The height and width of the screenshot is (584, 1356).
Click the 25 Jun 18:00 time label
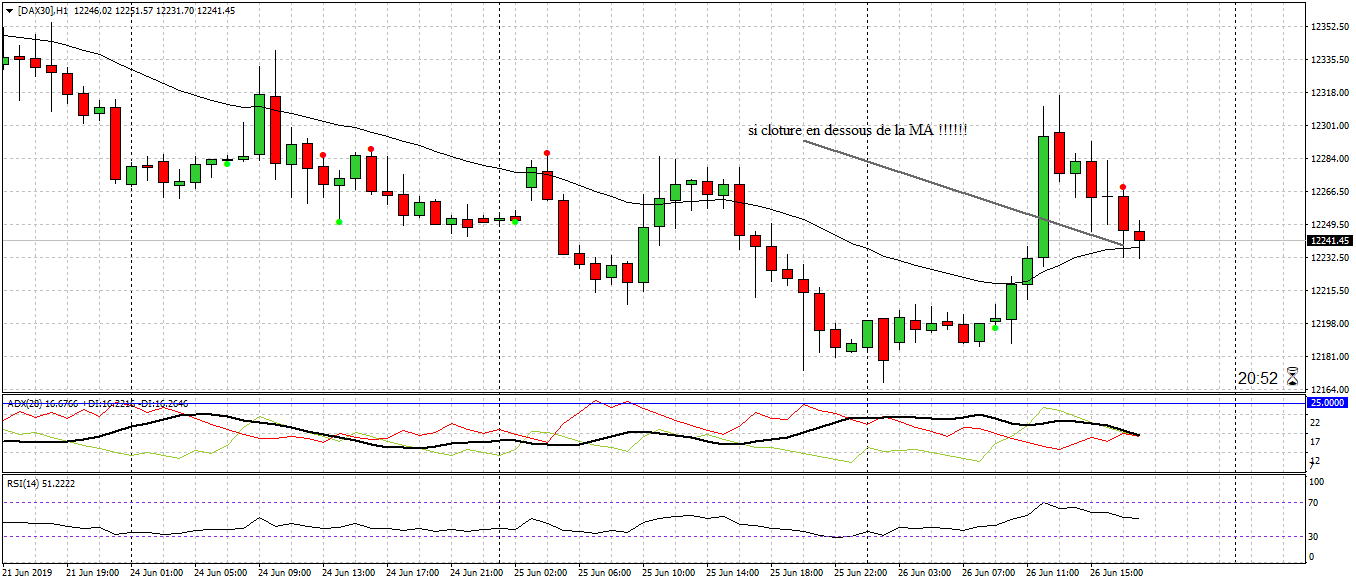797,574
